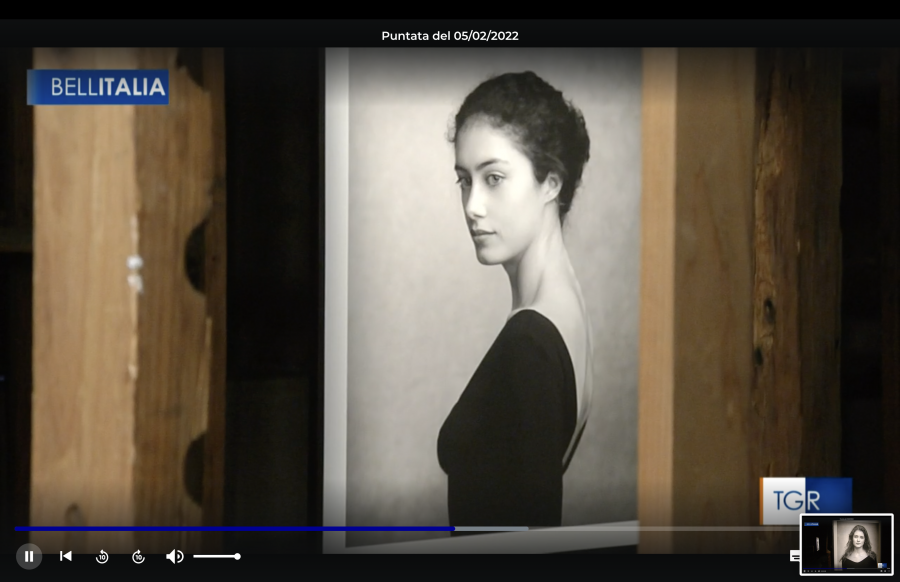Open the subtitles icon beside thumbnail

tap(794, 556)
